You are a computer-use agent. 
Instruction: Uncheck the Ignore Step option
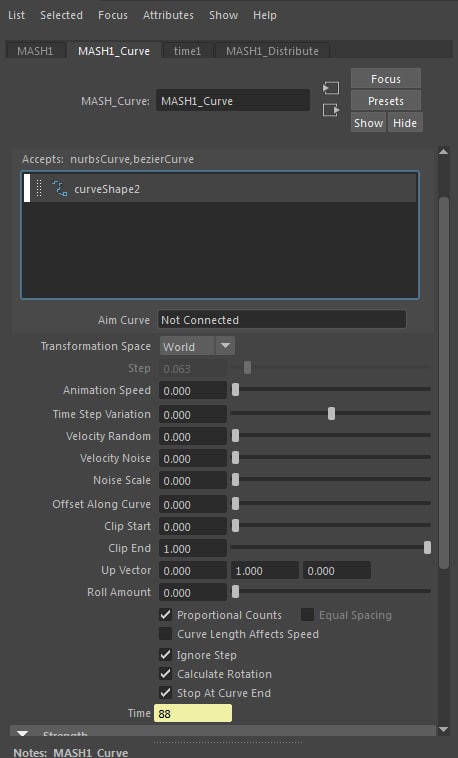tap(165, 655)
